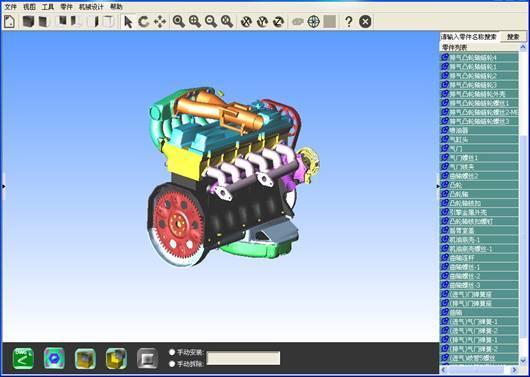Screen dimensions: 530x377
Task: Select part 气缸头 in list
Action: click(x=479, y=139)
